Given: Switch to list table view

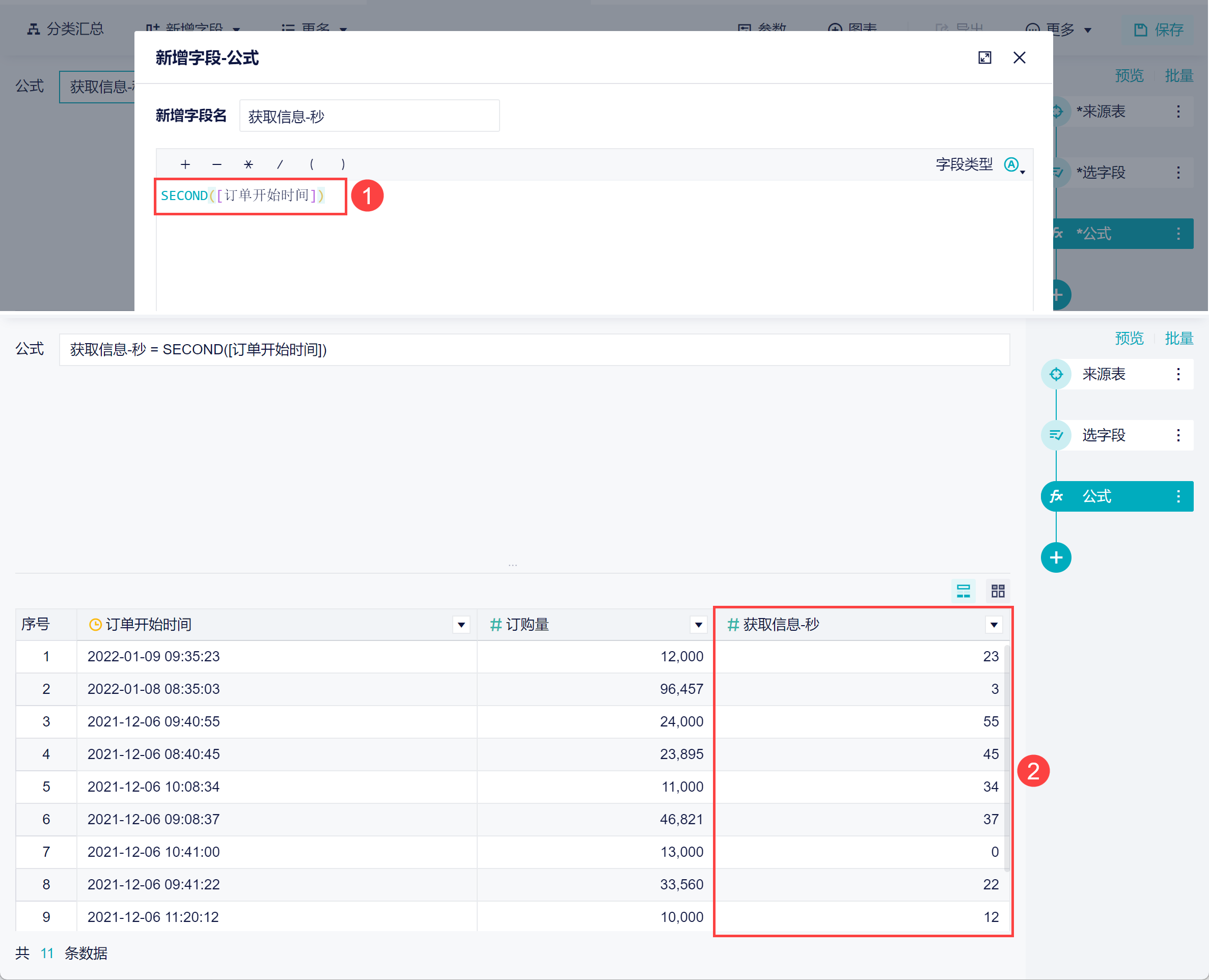Looking at the screenshot, I should (964, 591).
